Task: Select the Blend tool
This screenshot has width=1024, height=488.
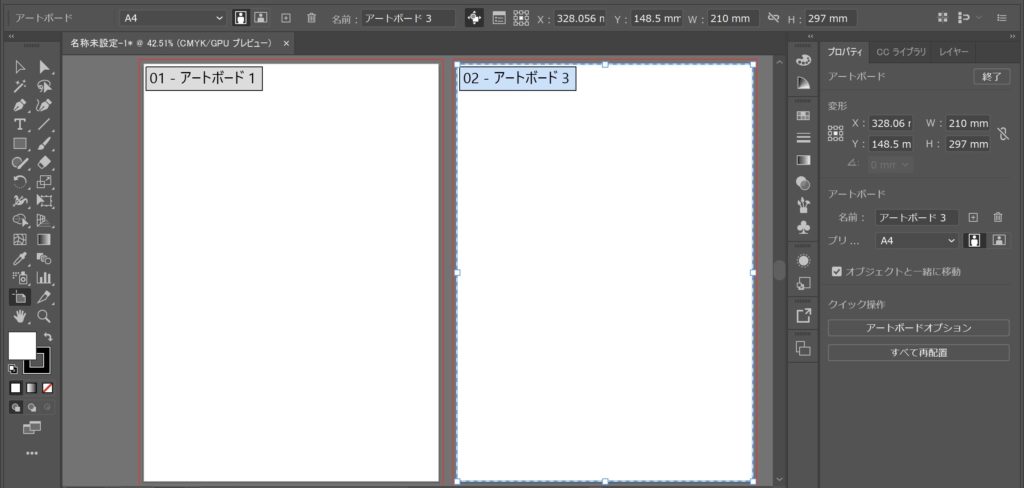Action: (x=44, y=259)
